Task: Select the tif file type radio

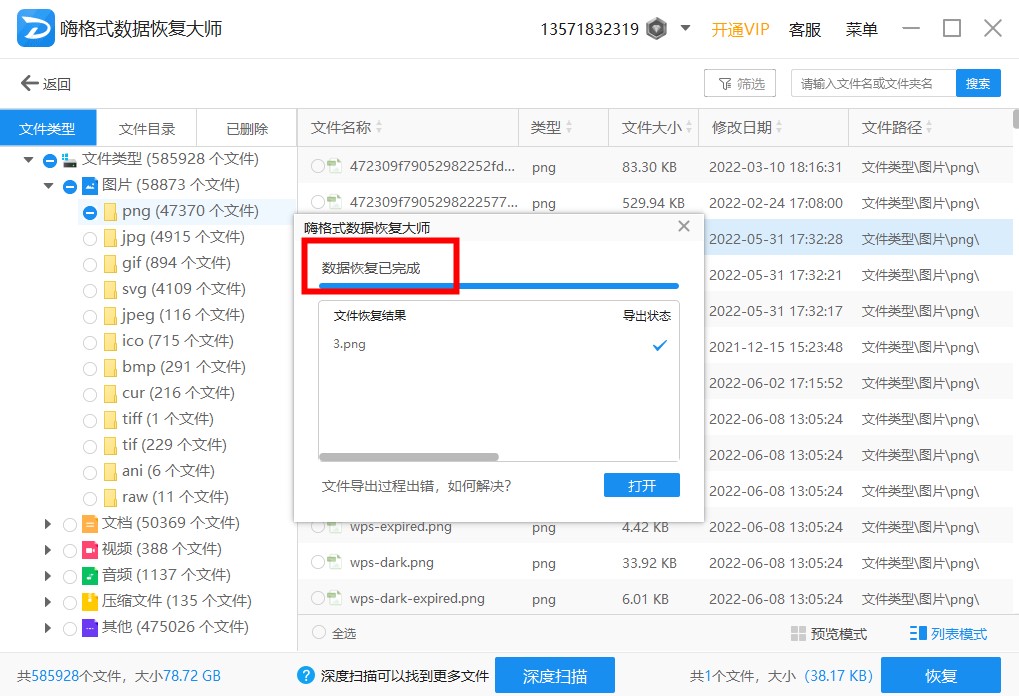Action: pos(90,447)
